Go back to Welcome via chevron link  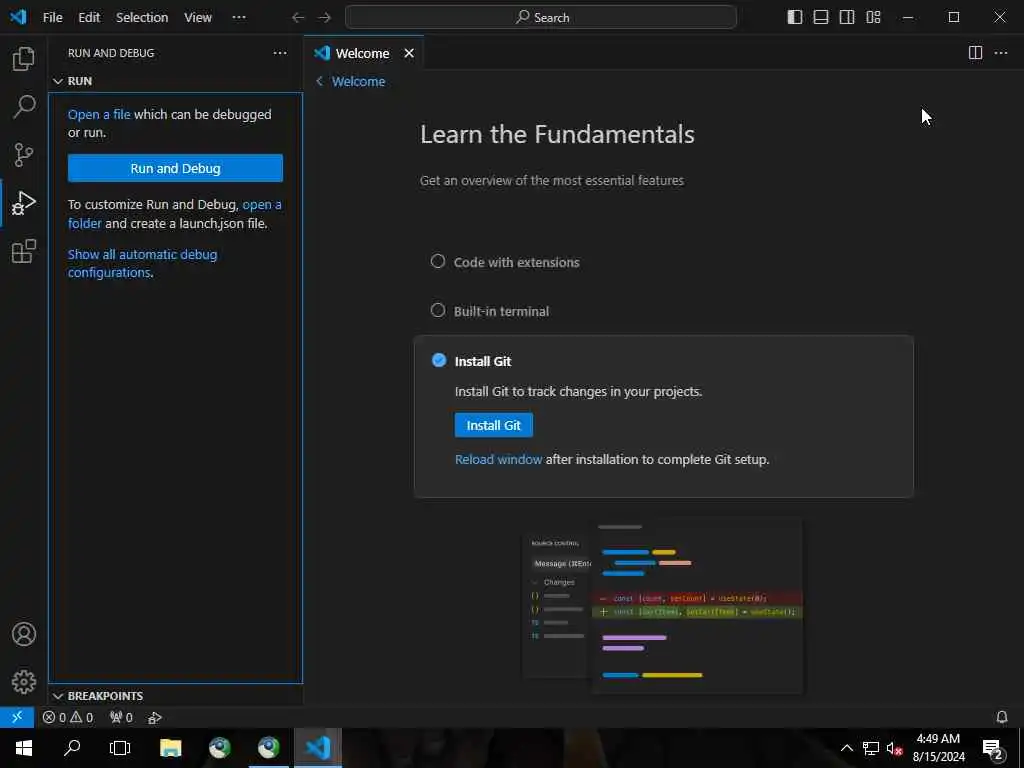(x=350, y=81)
